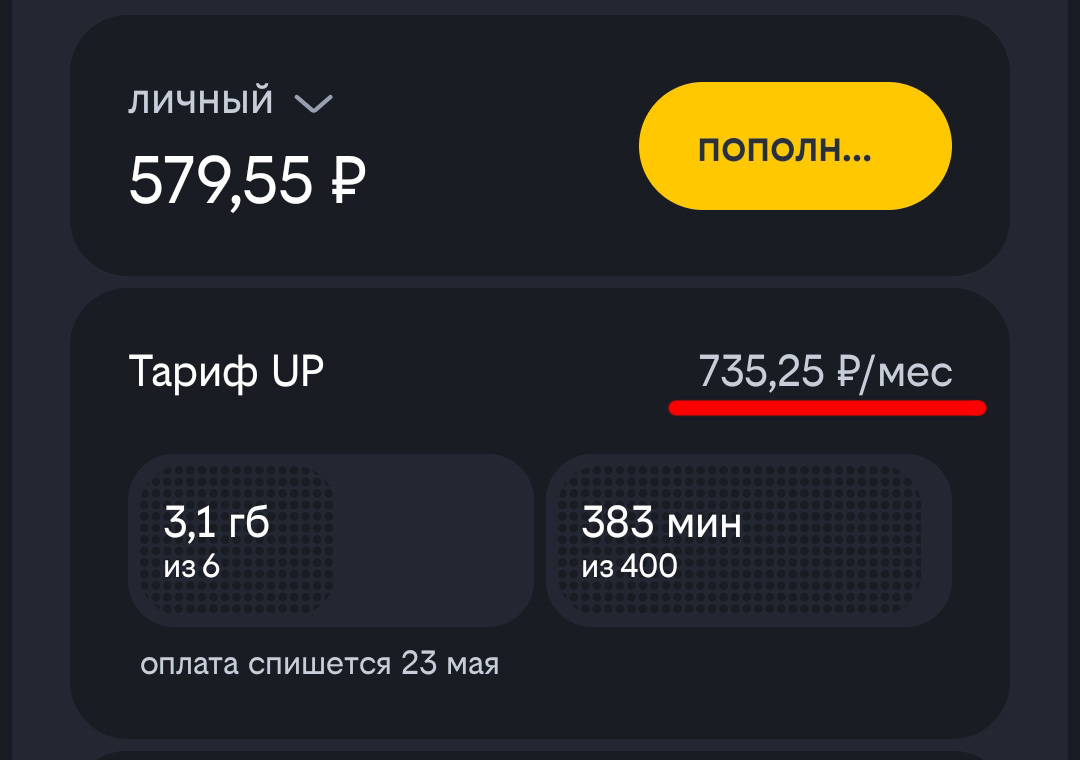This screenshot has width=1080, height=760.
Task: Click the 383 мин remaining minutes value
Action: (x=661, y=522)
